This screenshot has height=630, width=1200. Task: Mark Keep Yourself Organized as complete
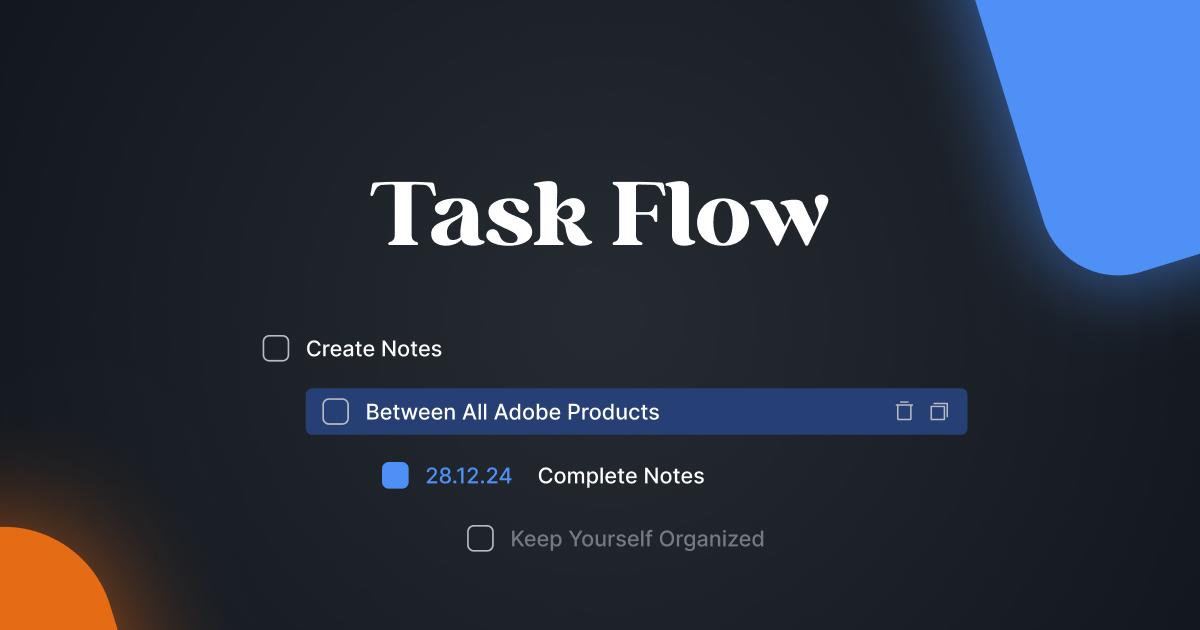480,538
